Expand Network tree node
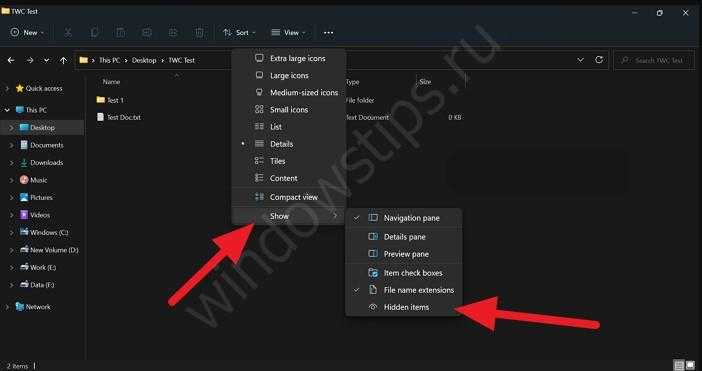 7,307
